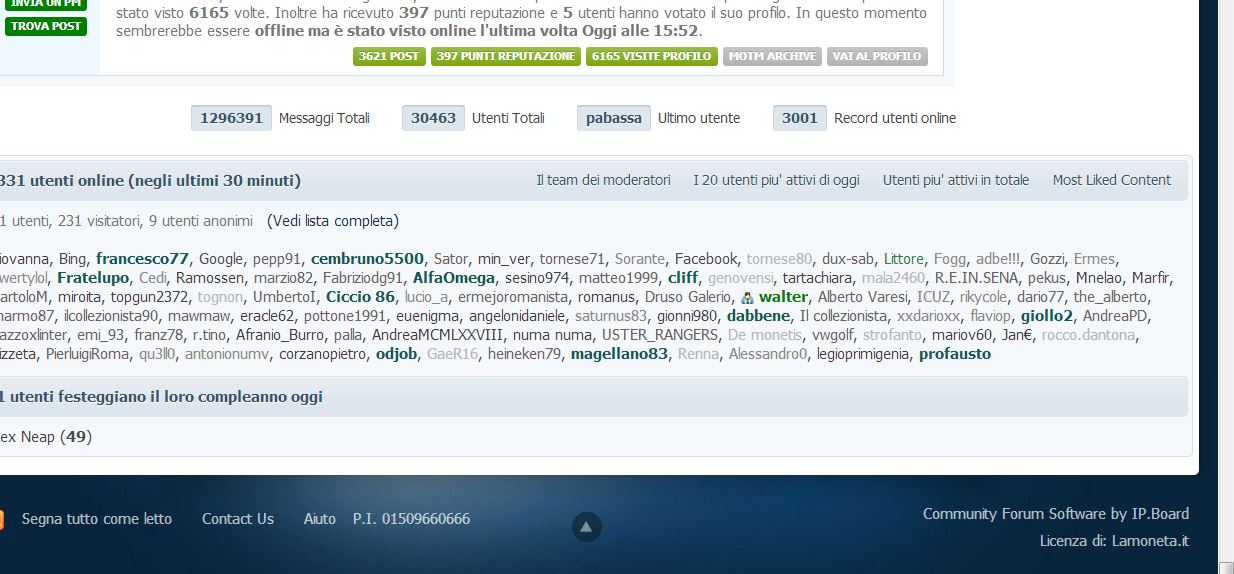Open user Fratelupo's profile
This screenshot has width=1234, height=574.
pos(93,278)
